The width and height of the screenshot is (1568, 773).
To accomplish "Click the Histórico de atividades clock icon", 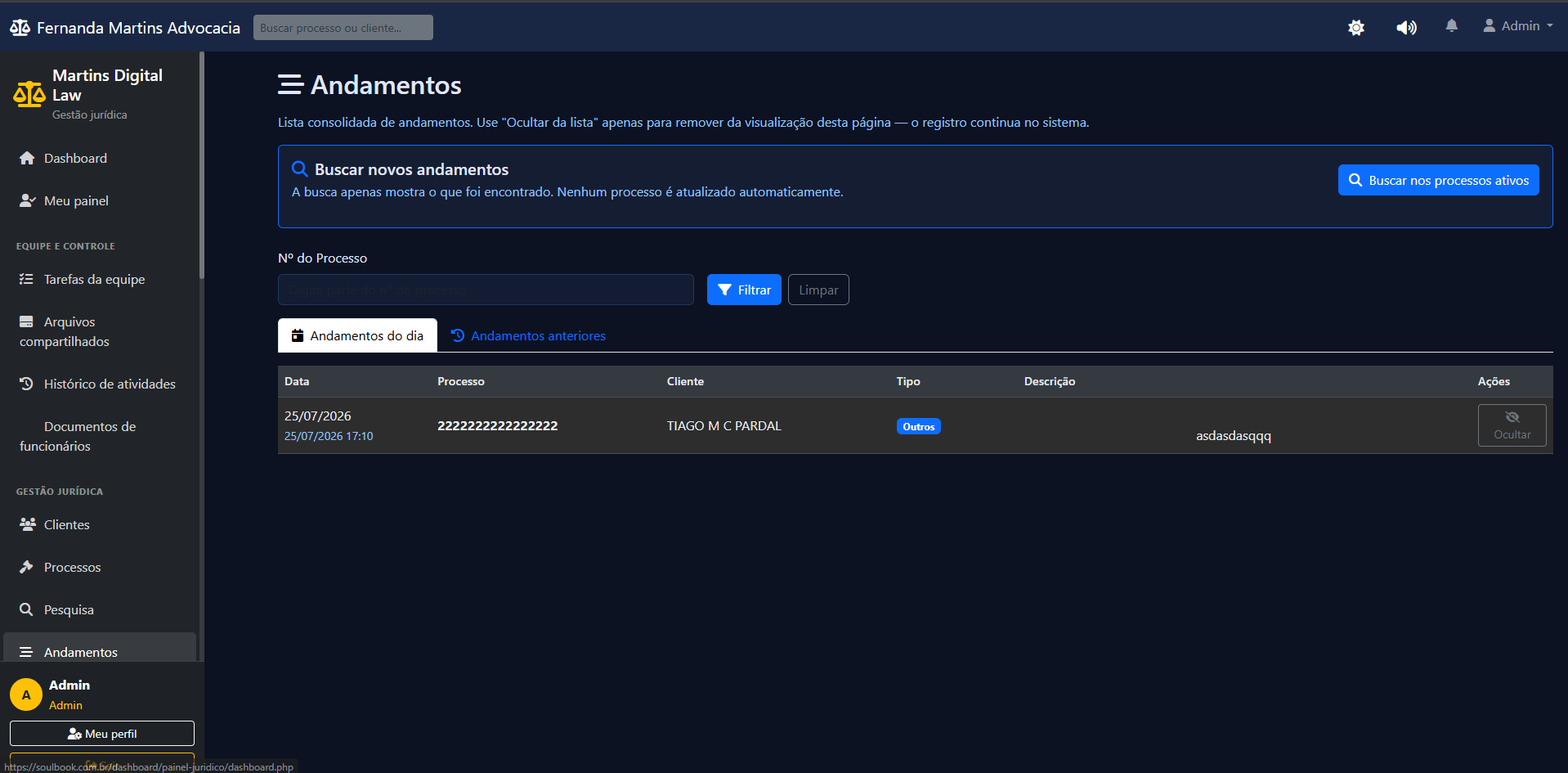I will pyautogui.click(x=26, y=384).
